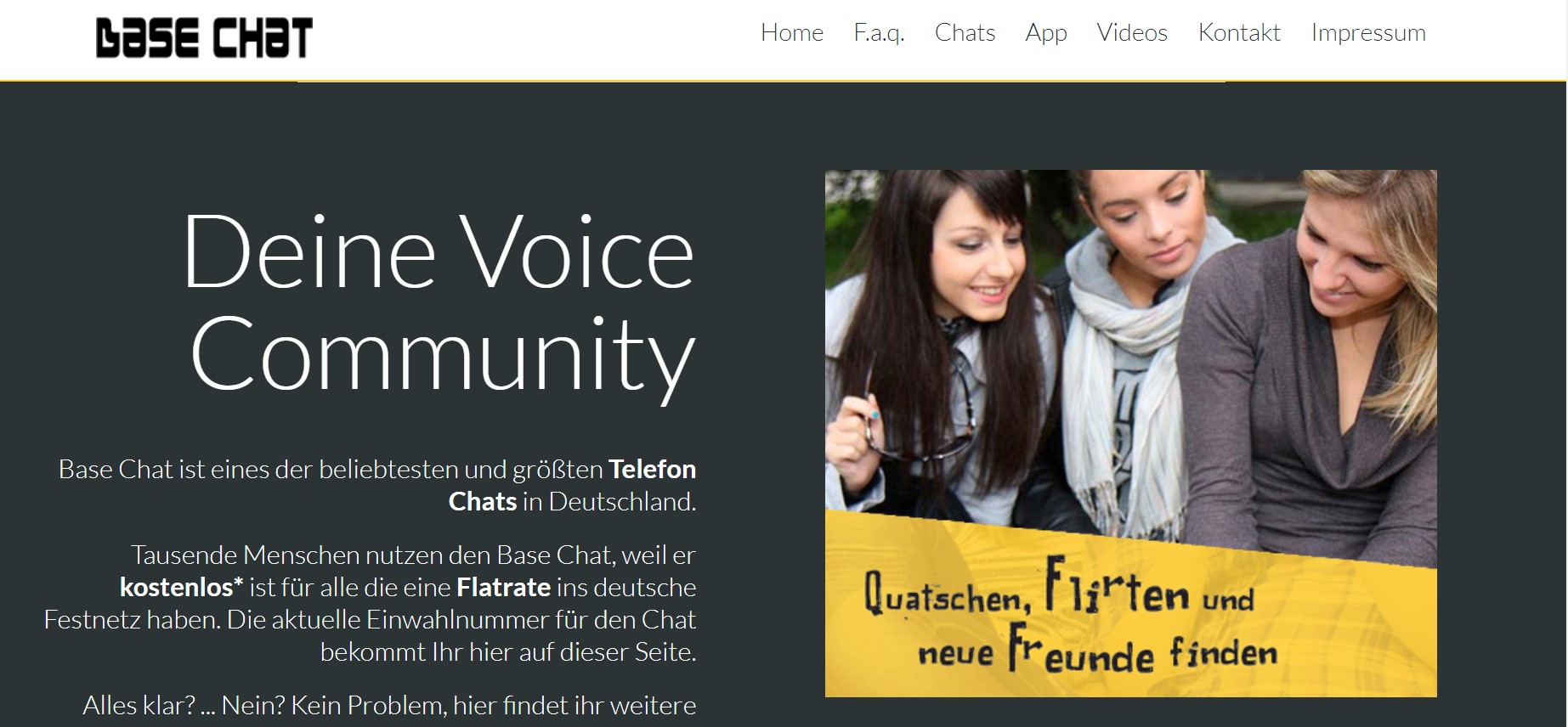Go to the F.a.q. page
1568x727 pixels.
879,32
